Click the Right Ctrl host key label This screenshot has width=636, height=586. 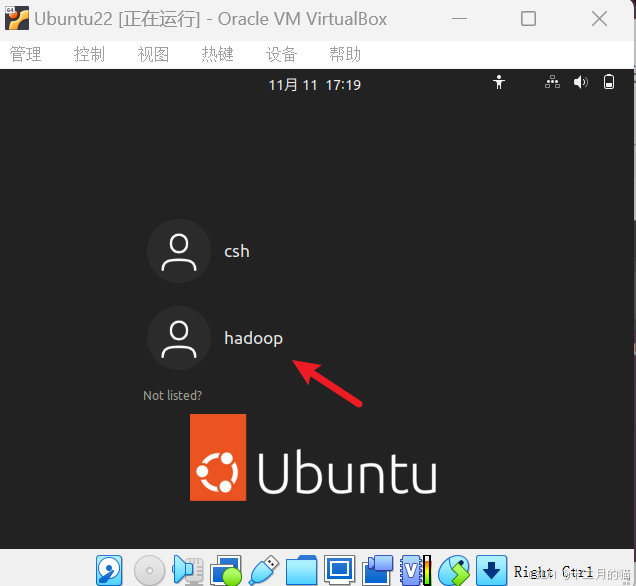click(x=553, y=572)
